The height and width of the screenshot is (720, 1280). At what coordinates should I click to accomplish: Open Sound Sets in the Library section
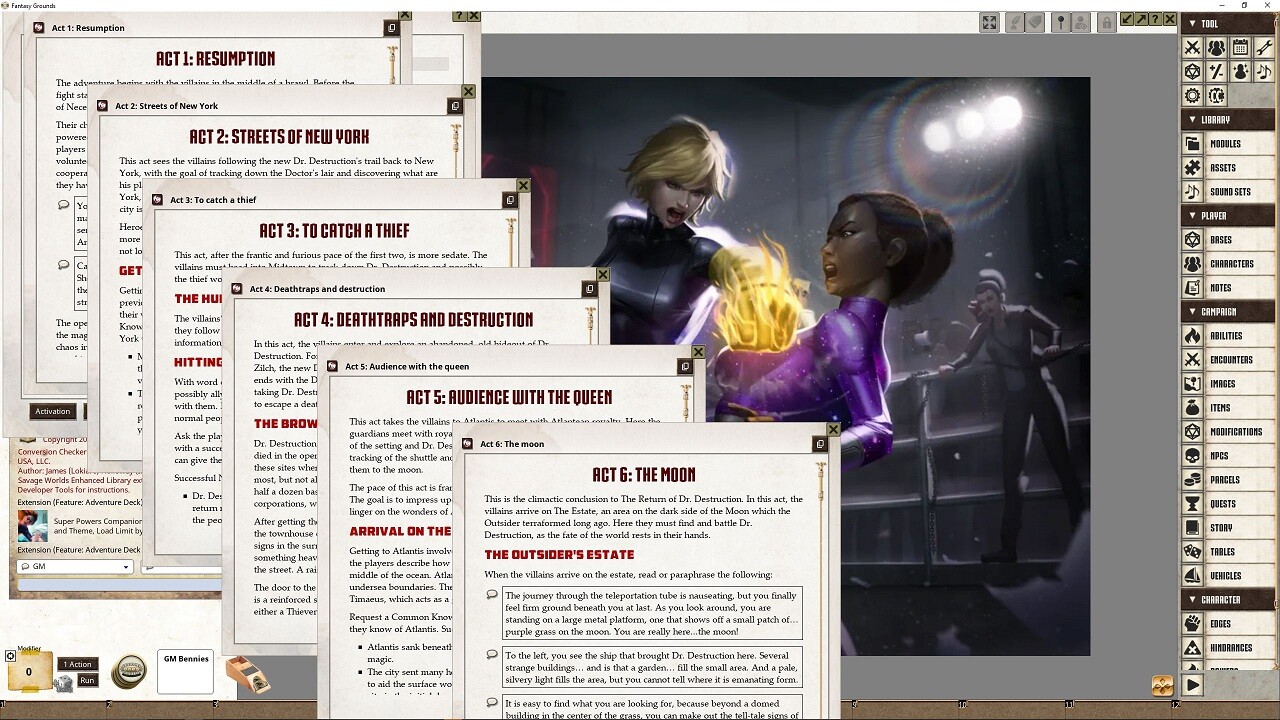tap(1228, 191)
